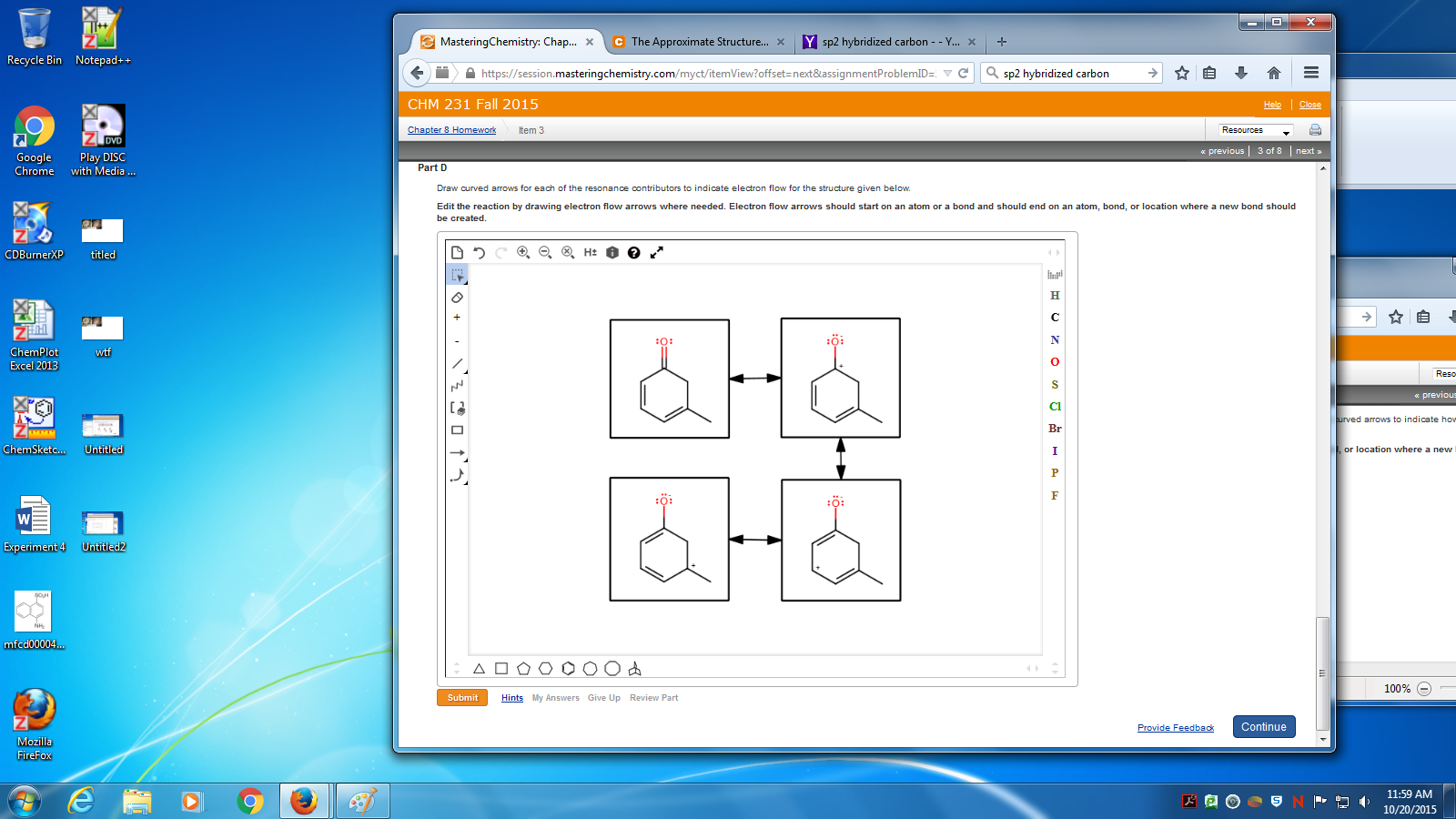This screenshot has width=1456, height=819.
Task: Click the Provide Feedback link
Action: tap(1175, 727)
